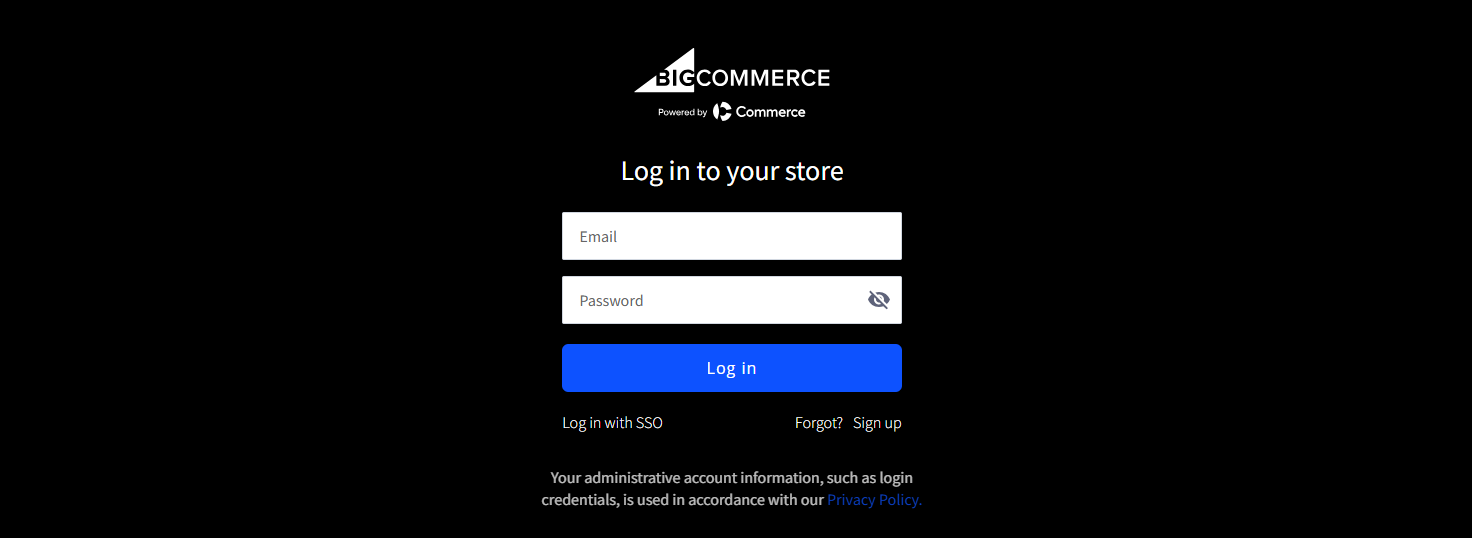Submit with the blue Log in button

tap(732, 368)
